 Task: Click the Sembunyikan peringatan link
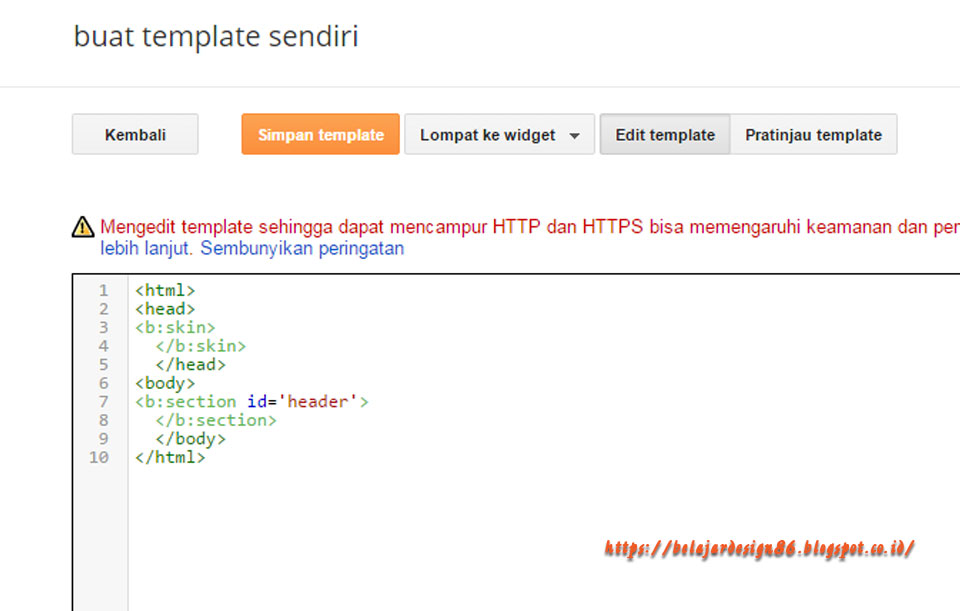302,249
